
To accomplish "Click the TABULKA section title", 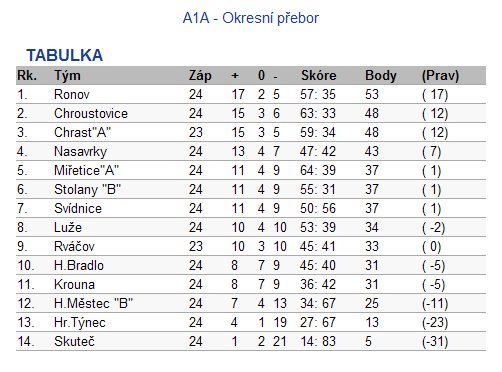I will click(x=65, y=55).
